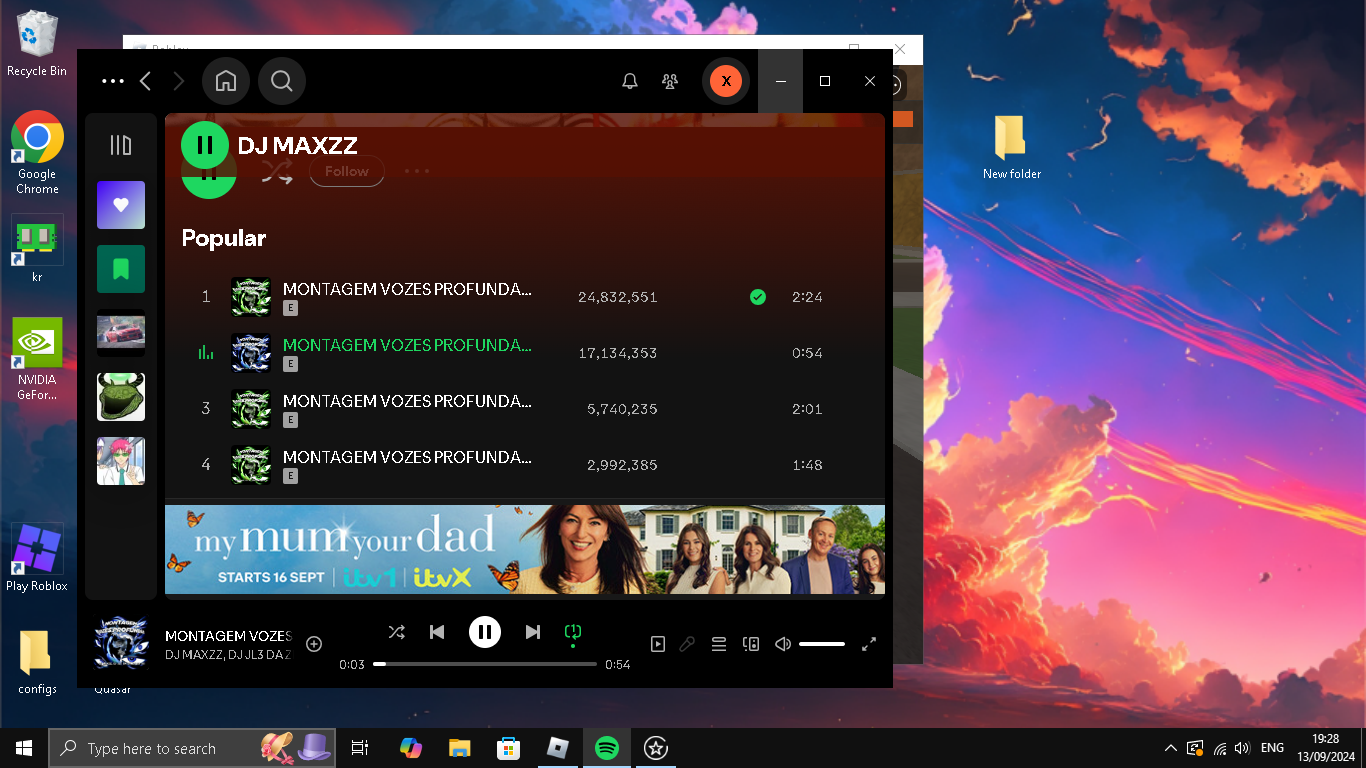The width and height of the screenshot is (1366, 768).
Task: Click track 1 album cover
Action: pos(251,297)
